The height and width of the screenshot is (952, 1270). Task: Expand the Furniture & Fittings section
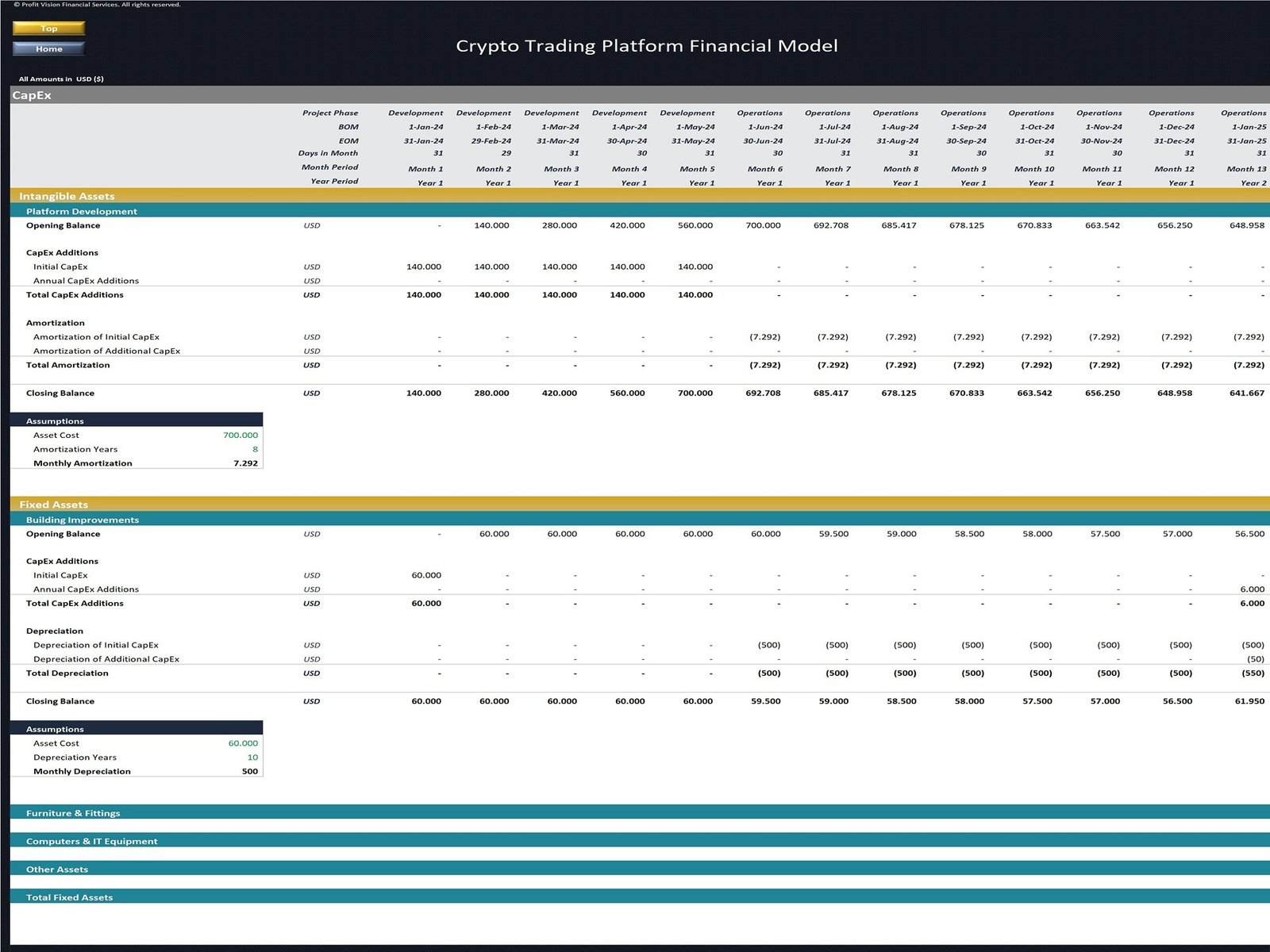click(73, 813)
